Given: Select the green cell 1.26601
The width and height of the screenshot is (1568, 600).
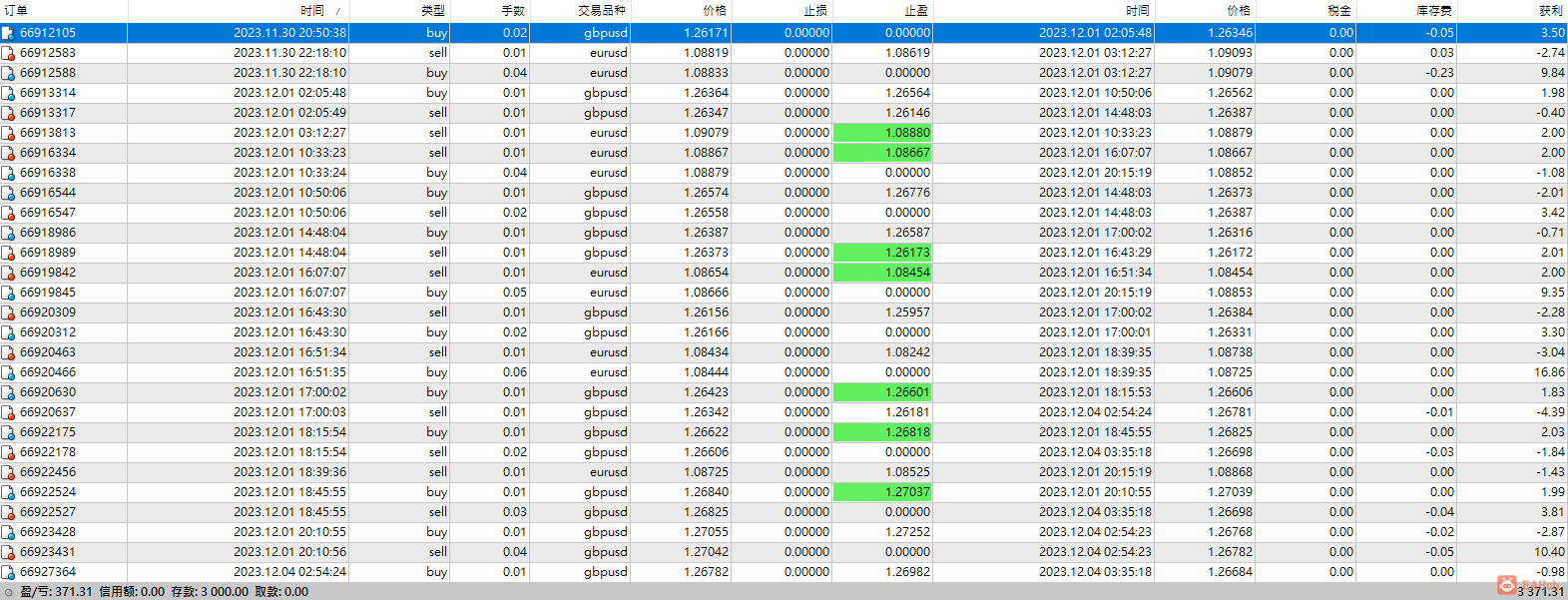Looking at the screenshot, I should coord(882,392).
